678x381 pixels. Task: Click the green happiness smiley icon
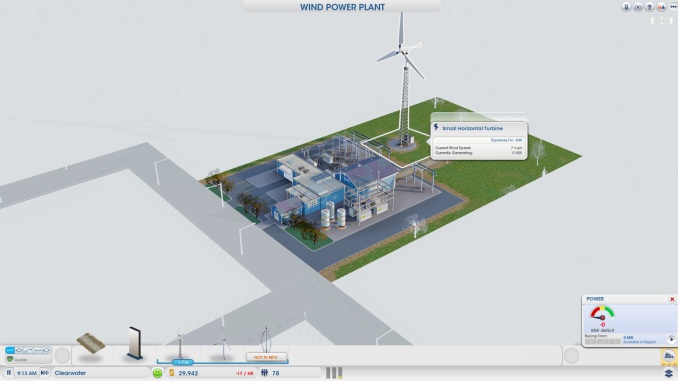point(157,373)
